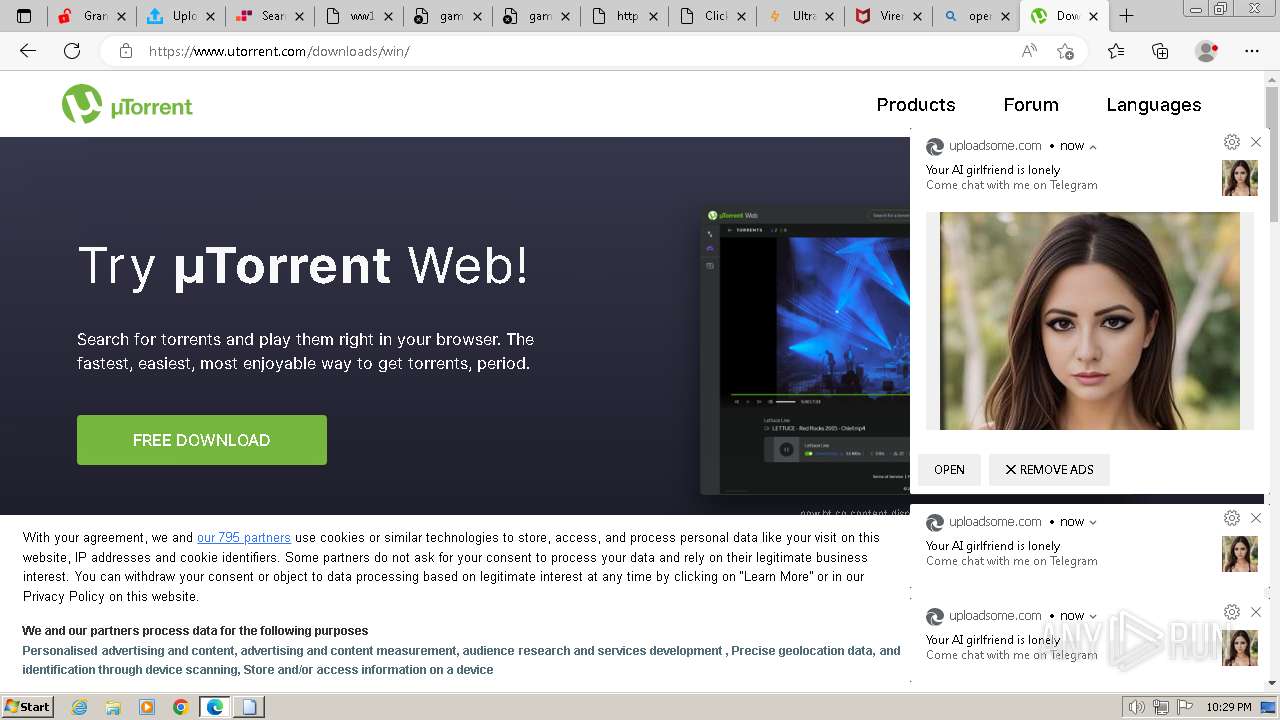Open File Explorer from the taskbar
The height and width of the screenshot is (720, 1280).
click(113, 707)
